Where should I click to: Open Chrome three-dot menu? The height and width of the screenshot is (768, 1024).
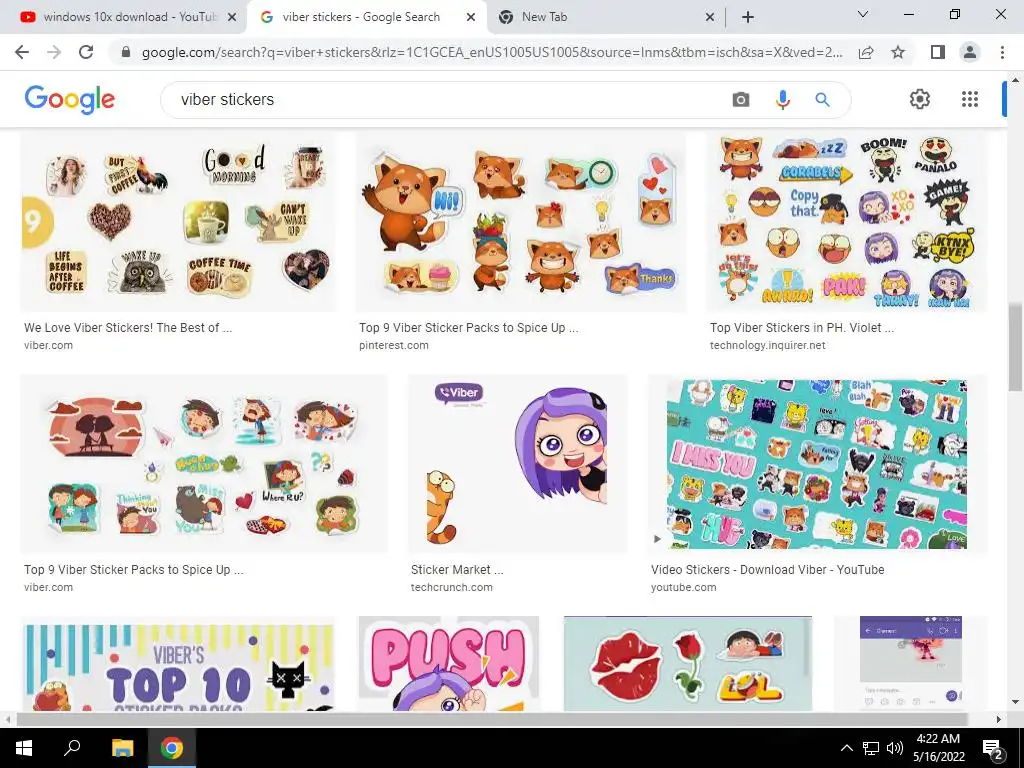1002,52
